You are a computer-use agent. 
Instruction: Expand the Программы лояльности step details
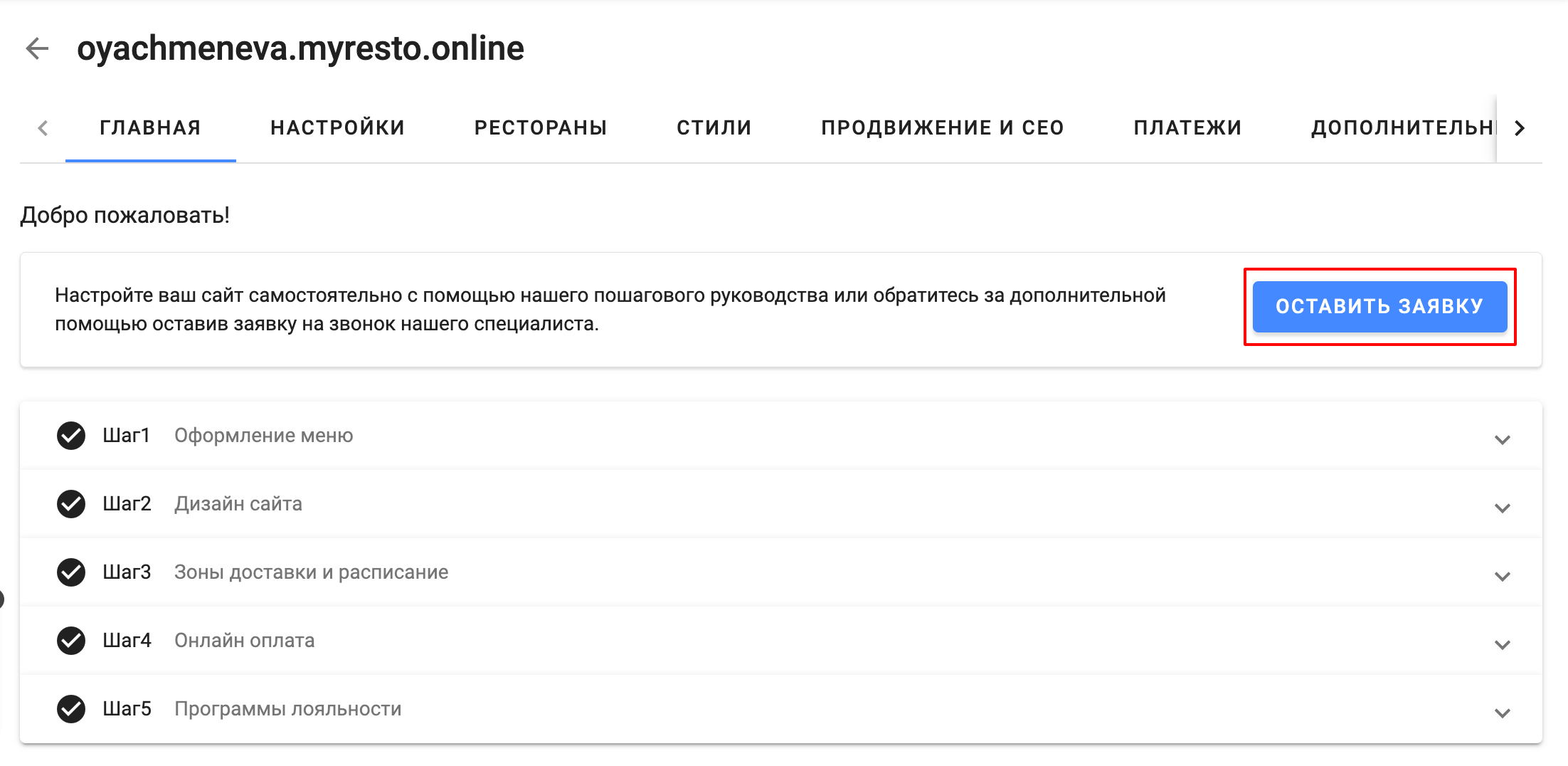(1502, 713)
